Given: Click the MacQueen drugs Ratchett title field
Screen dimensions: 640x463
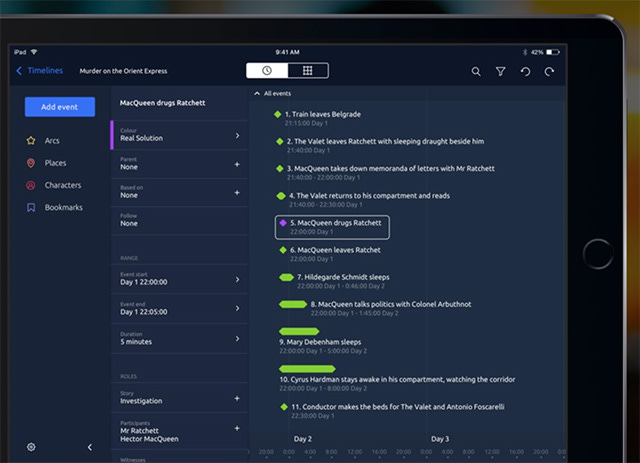Looking at the screenshot, I should point(180,103).
